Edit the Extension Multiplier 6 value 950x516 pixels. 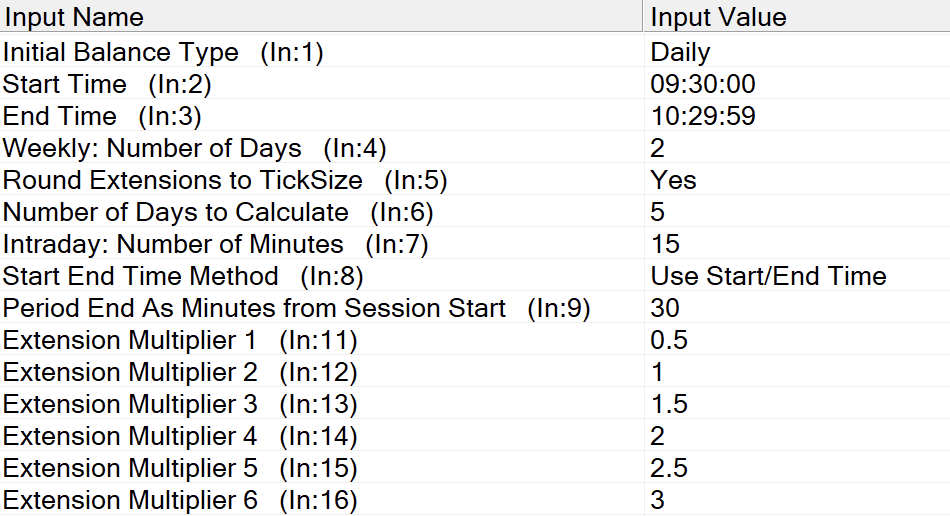click(x=658, y=500)
